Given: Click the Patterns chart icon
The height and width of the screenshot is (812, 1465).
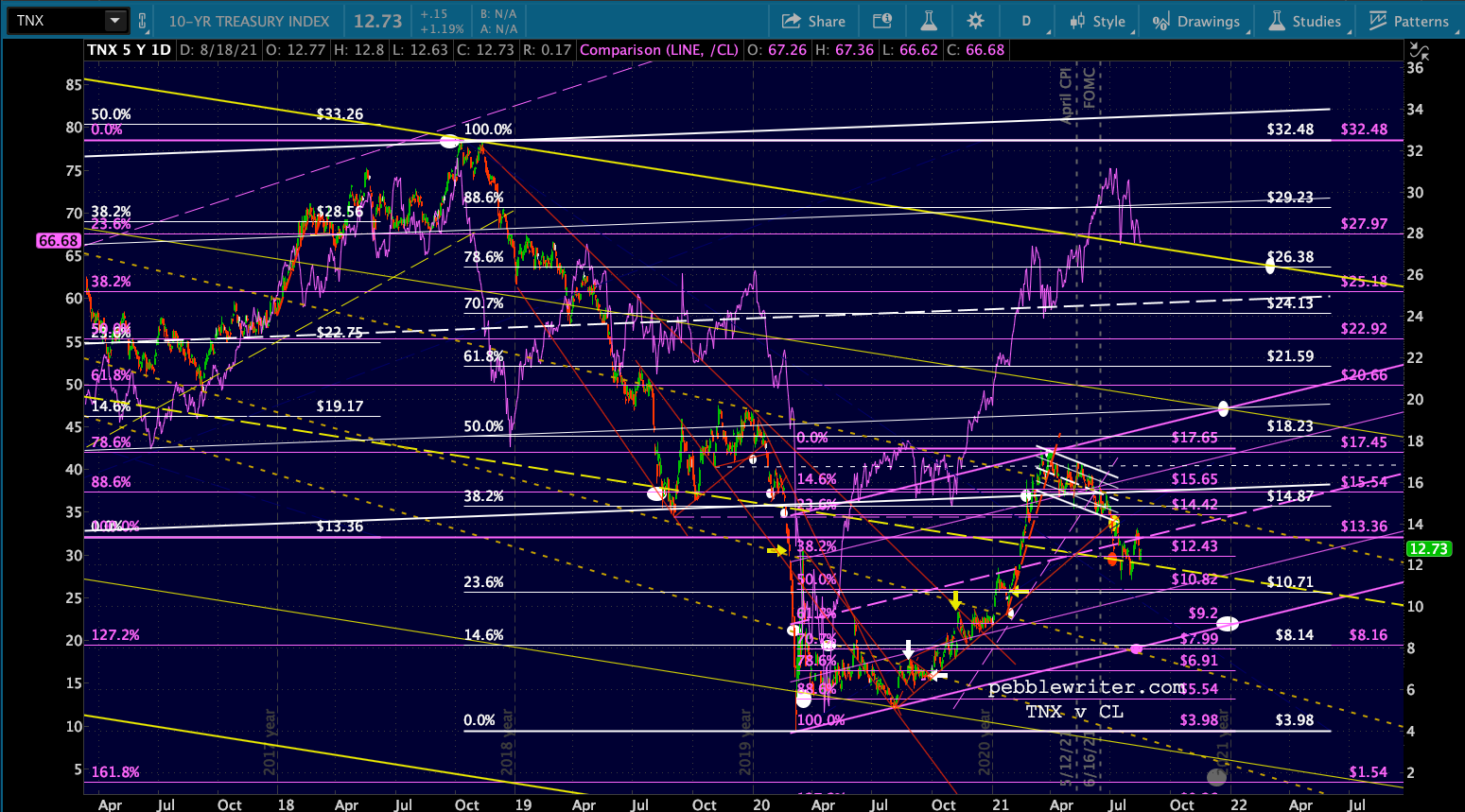Looking at the screenshot, I should 1378,21.
